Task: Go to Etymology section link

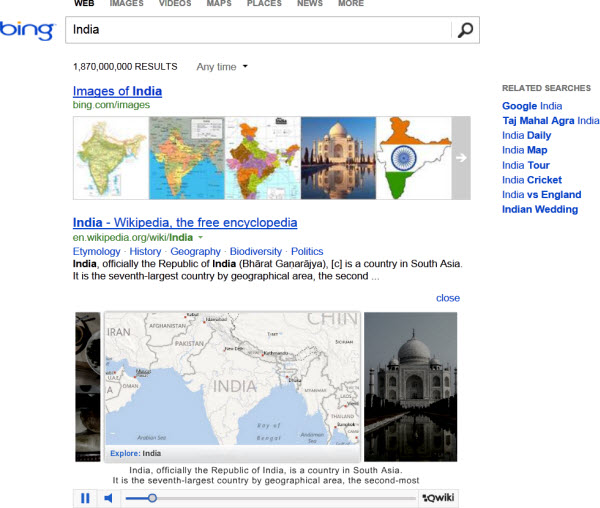Action: [96, 251]
